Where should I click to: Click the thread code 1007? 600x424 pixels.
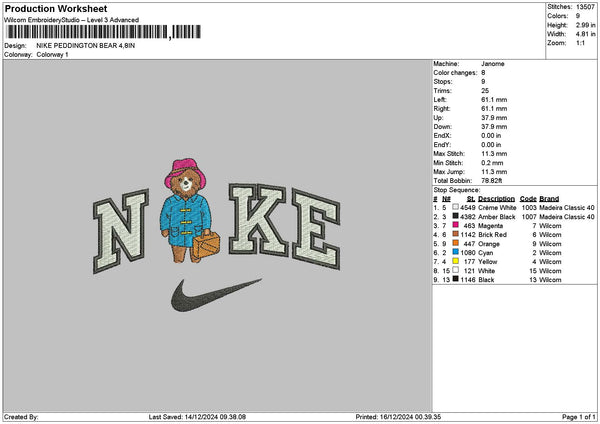529,217
